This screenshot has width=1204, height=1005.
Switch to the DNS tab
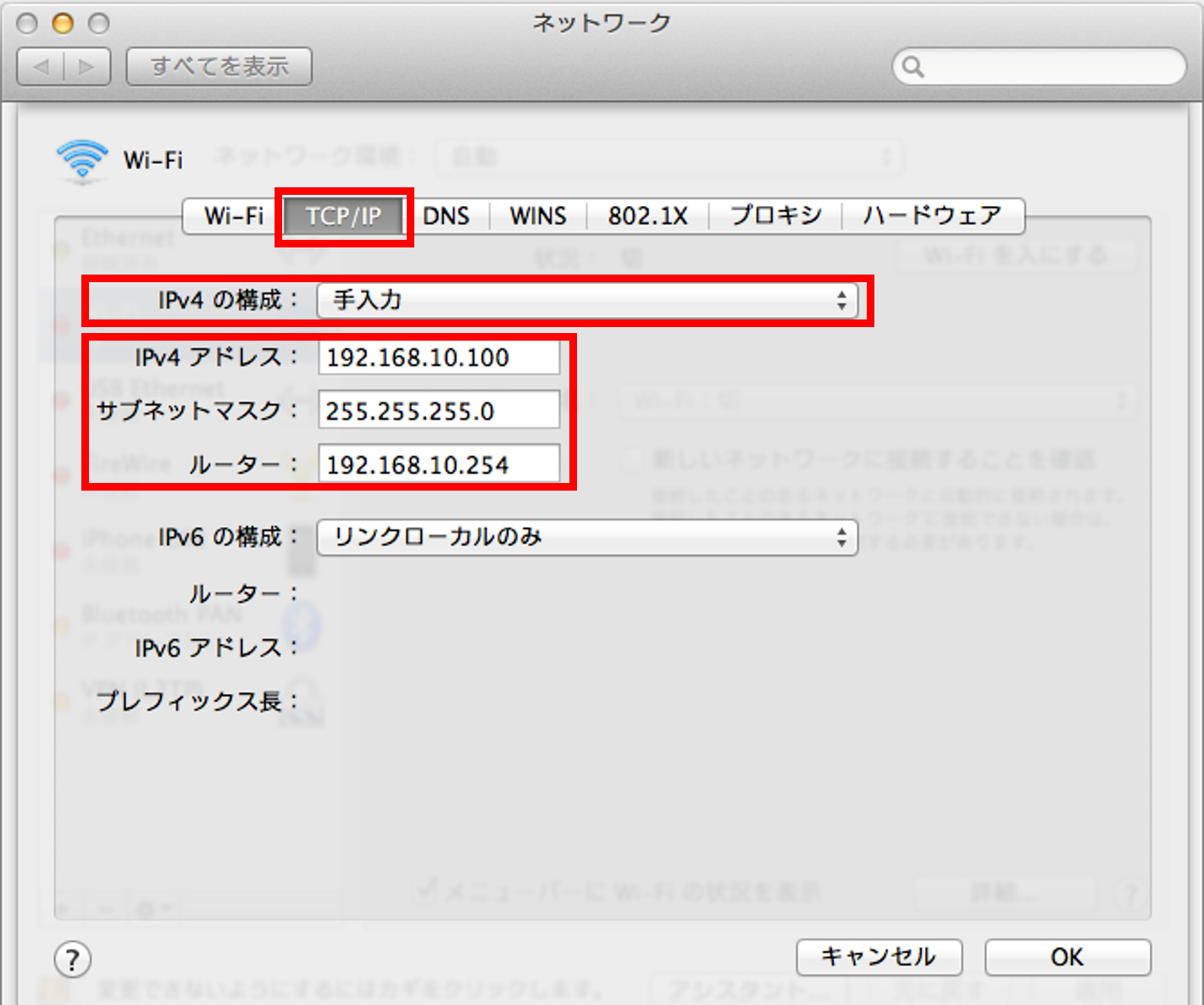(446, 216)
